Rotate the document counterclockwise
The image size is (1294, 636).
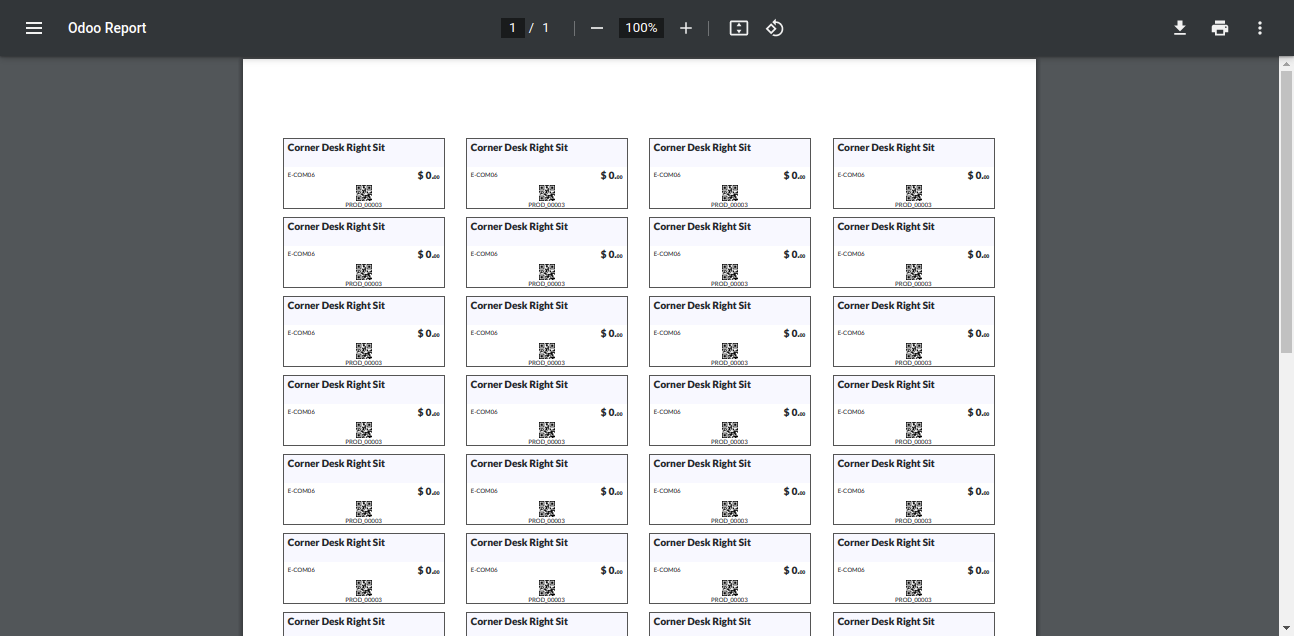tap(775, 28)
